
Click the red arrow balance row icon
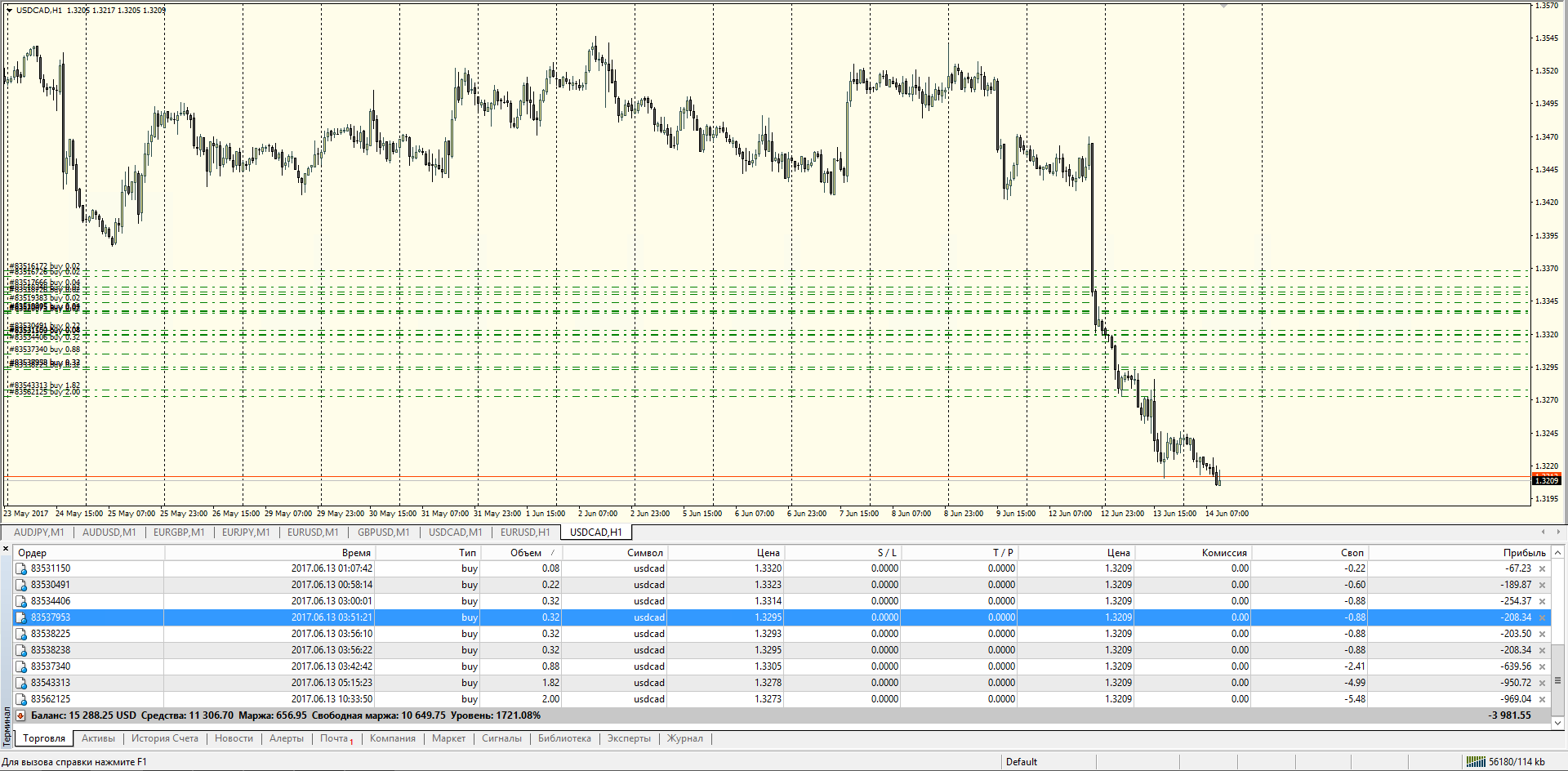tap(21, 715)
